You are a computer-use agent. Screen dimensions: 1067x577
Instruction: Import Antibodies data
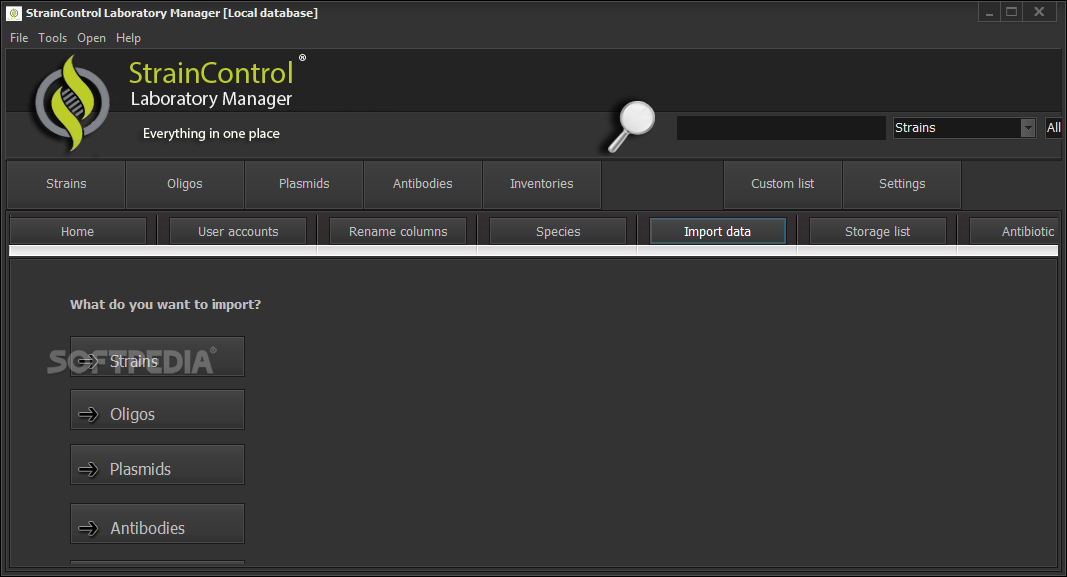[x=157, y=523]
